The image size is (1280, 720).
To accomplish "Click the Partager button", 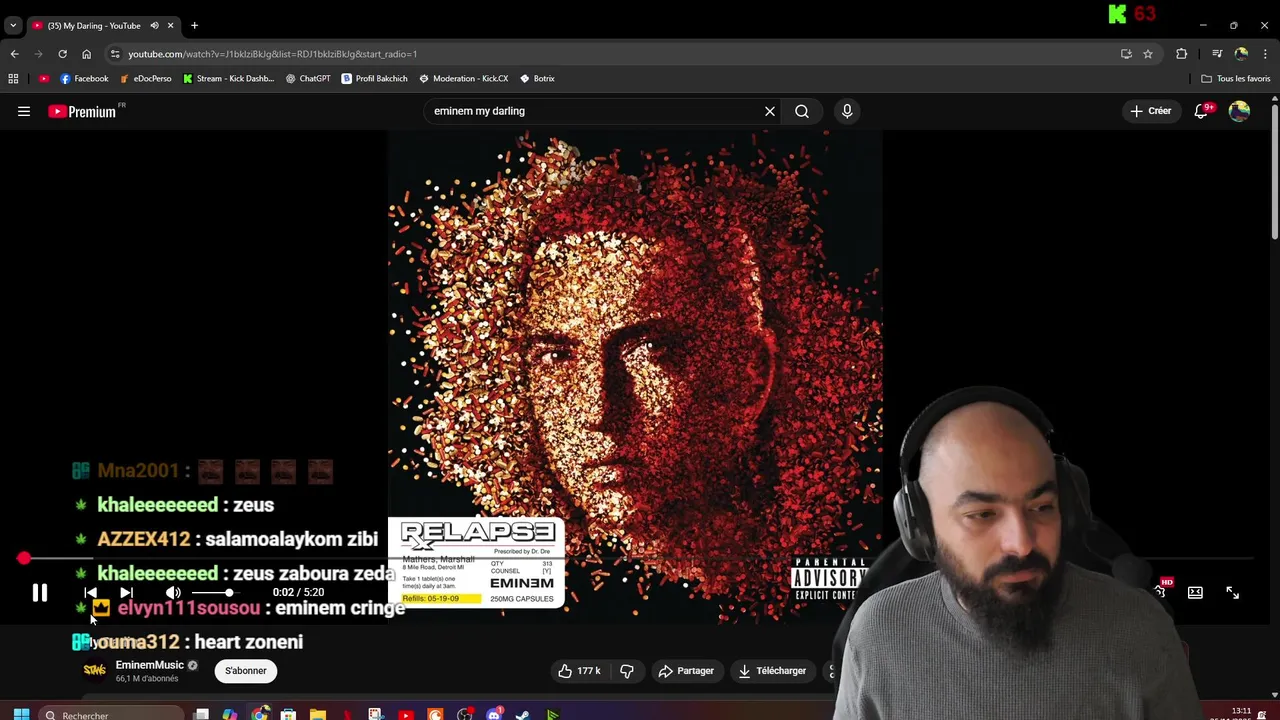I will coord(685,671).
